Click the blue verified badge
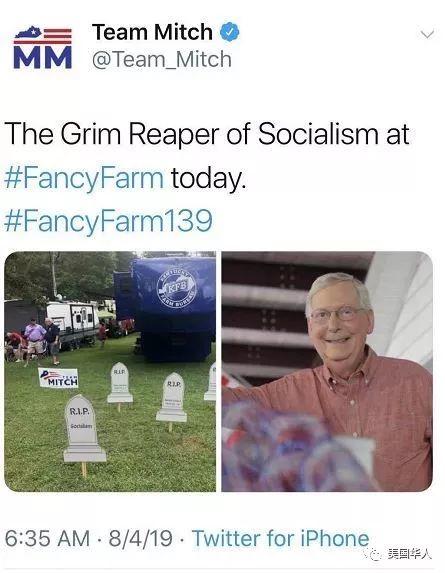This screenshot has height=573, width=445. pyautogui.click(x=229, y=32)
